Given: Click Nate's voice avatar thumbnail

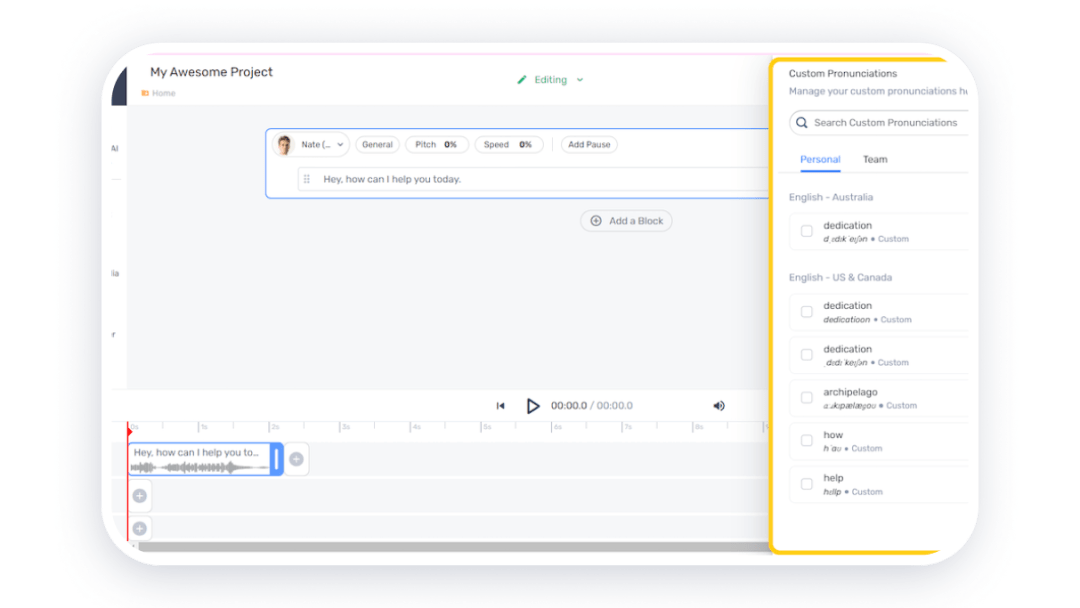Looking at the screenshot, I should pyautogui.click(x=287, y=144).
